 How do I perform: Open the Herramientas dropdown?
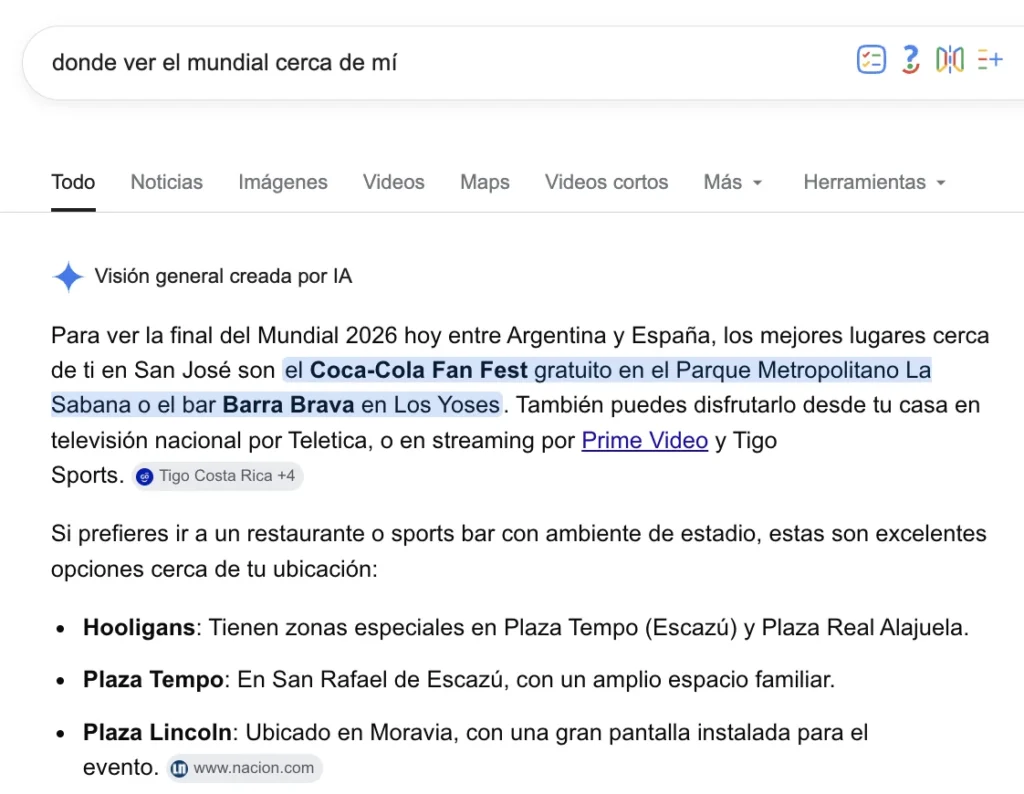874,182
